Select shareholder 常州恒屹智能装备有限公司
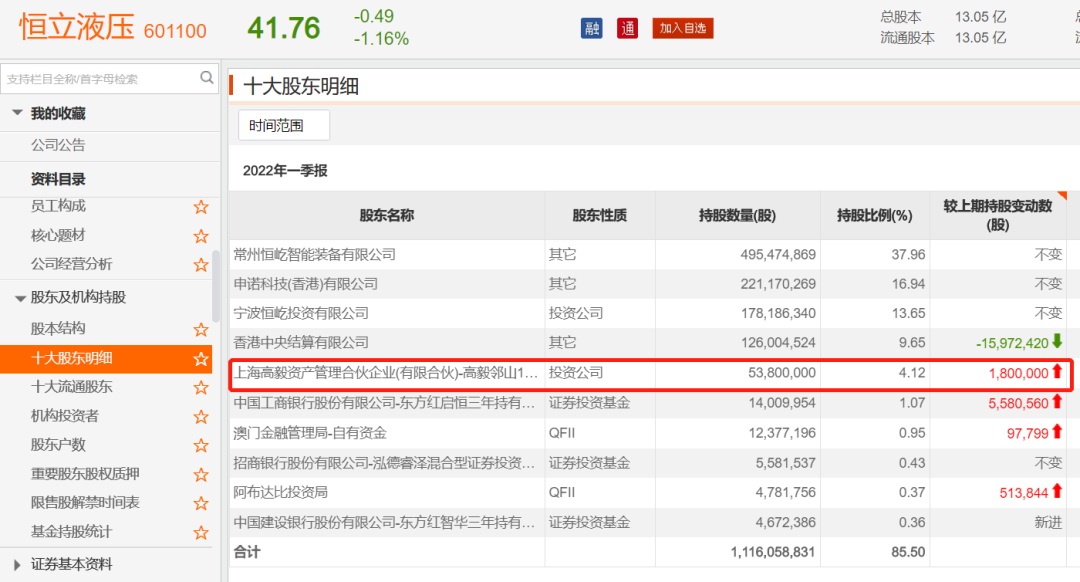 pyautogui.click(x=315, y=255)
